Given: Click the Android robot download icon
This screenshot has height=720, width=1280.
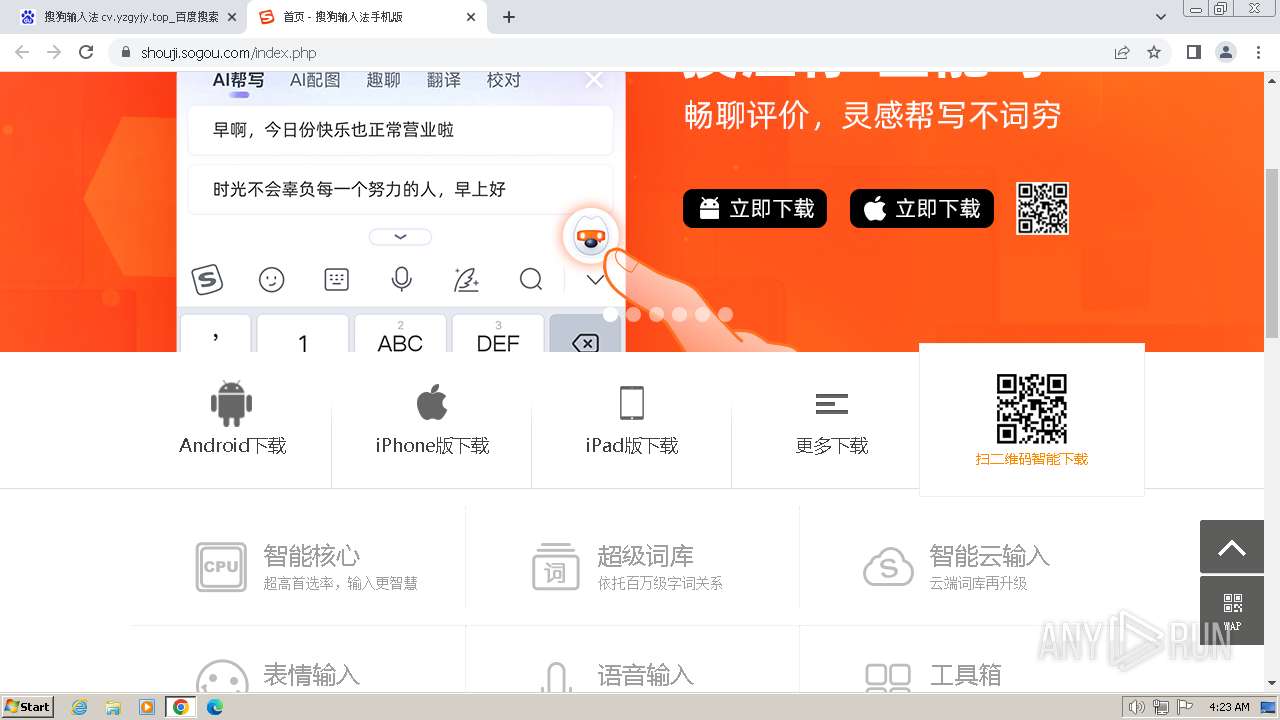Looking at the screenshot, I should pos(232,403).
